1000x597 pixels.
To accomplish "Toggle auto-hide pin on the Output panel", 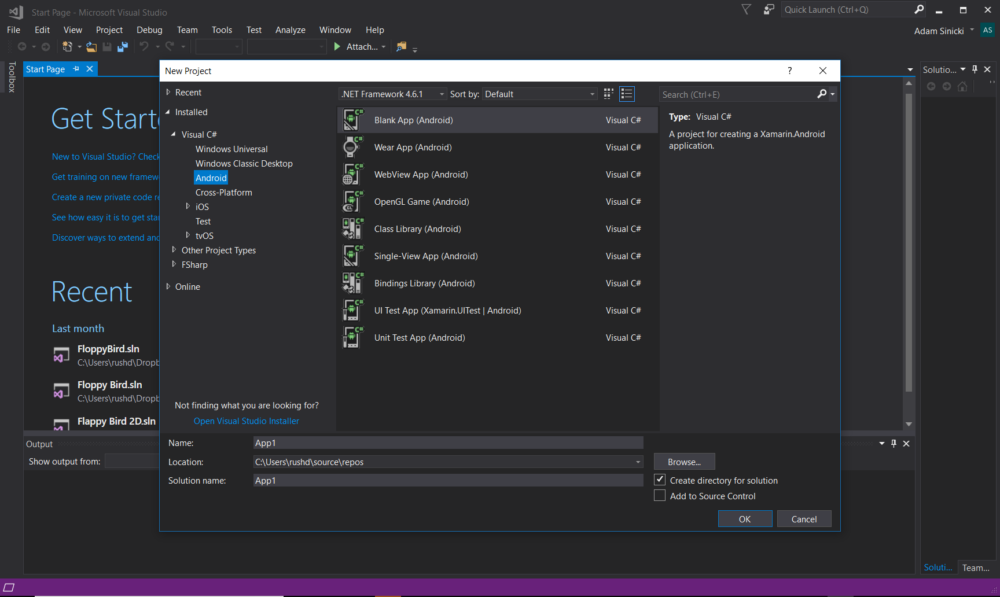I will point(893,443).
